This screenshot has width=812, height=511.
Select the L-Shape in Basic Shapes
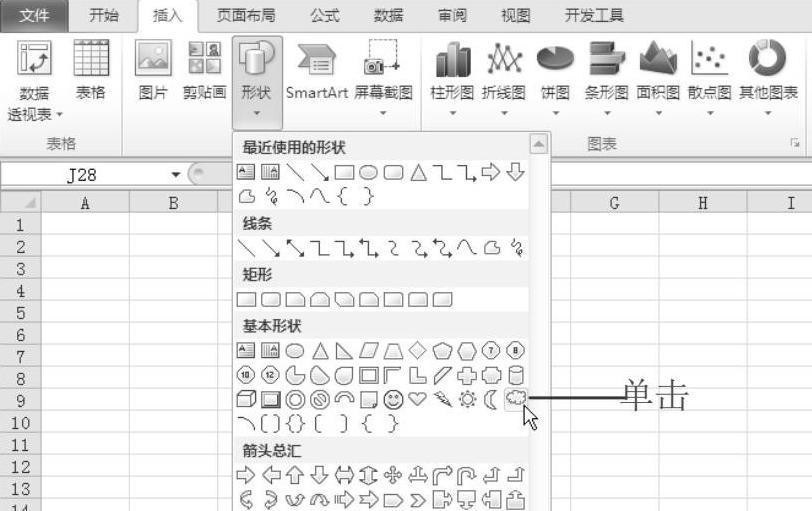click(x=417, y=375)
